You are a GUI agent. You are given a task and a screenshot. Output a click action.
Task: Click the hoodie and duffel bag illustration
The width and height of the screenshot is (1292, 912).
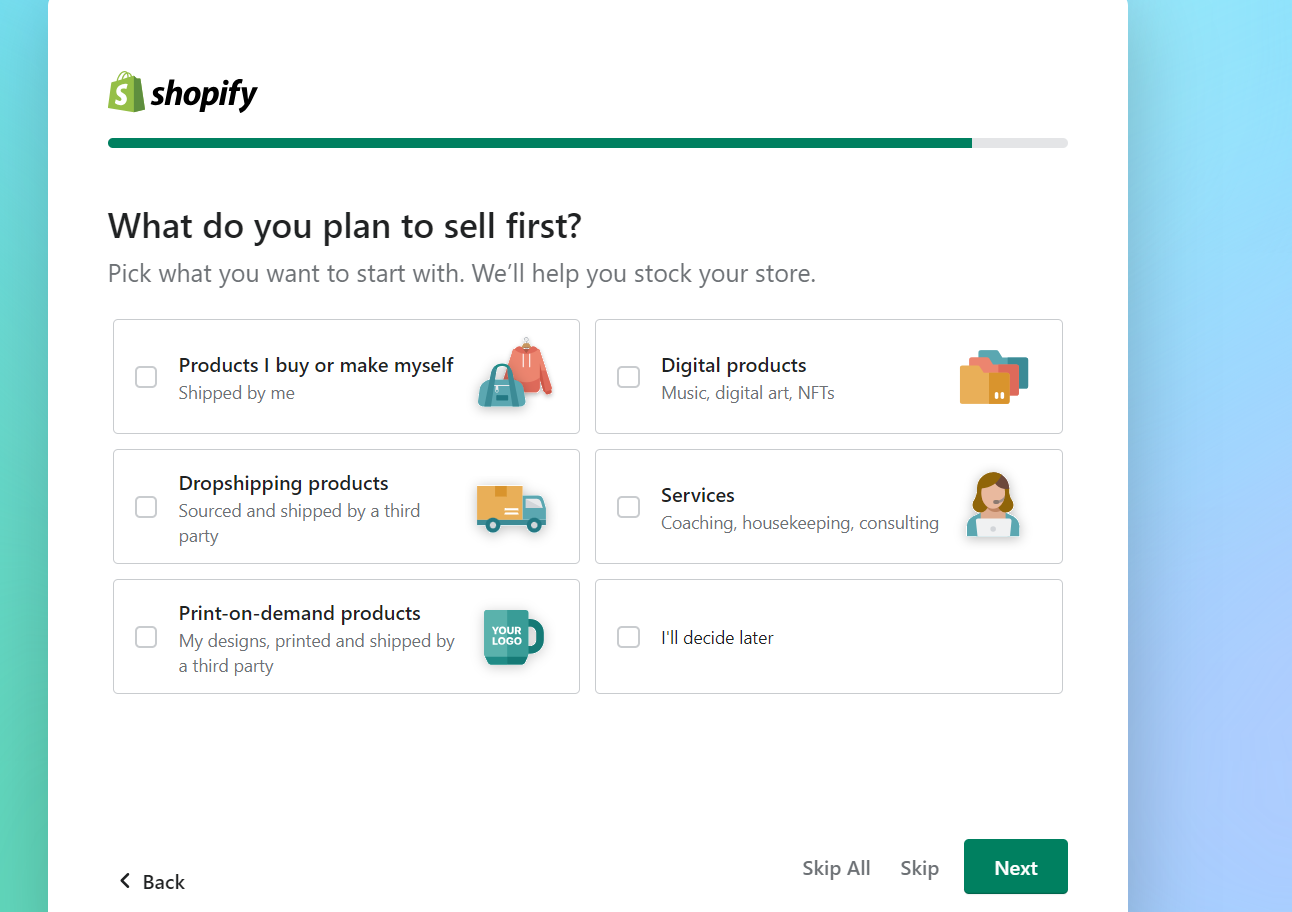tap(514, 373)
